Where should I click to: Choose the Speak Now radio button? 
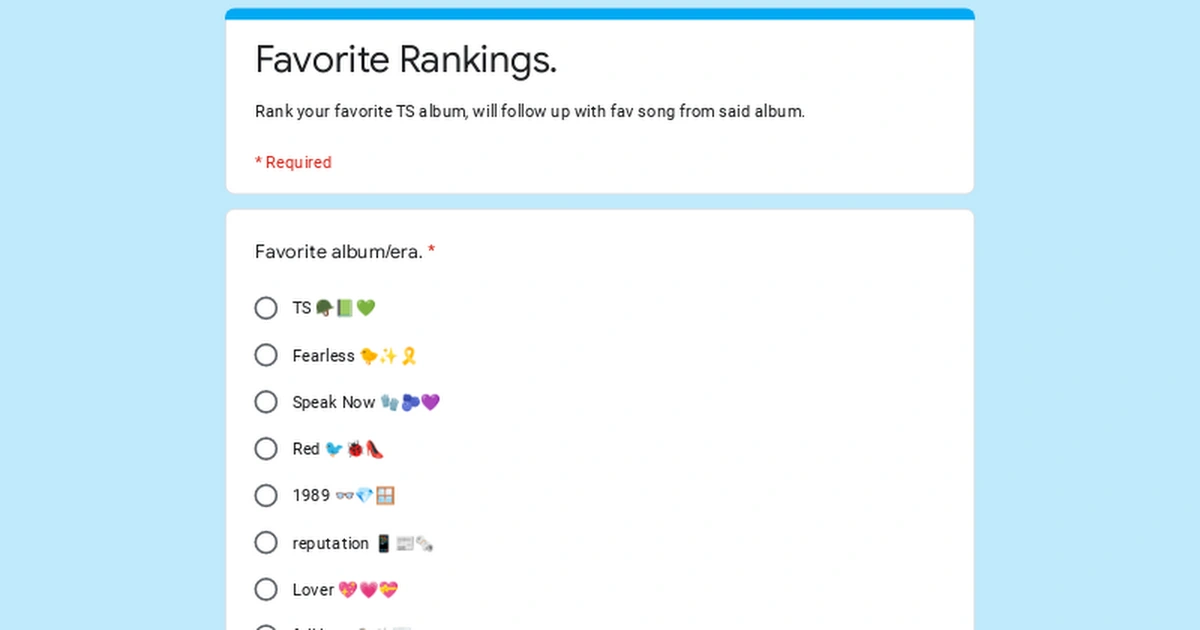(x=266, y=402)
